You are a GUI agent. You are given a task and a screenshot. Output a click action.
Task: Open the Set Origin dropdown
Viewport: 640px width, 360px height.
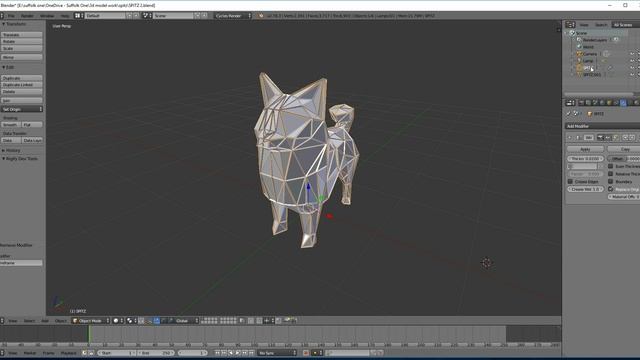point(22,109)
